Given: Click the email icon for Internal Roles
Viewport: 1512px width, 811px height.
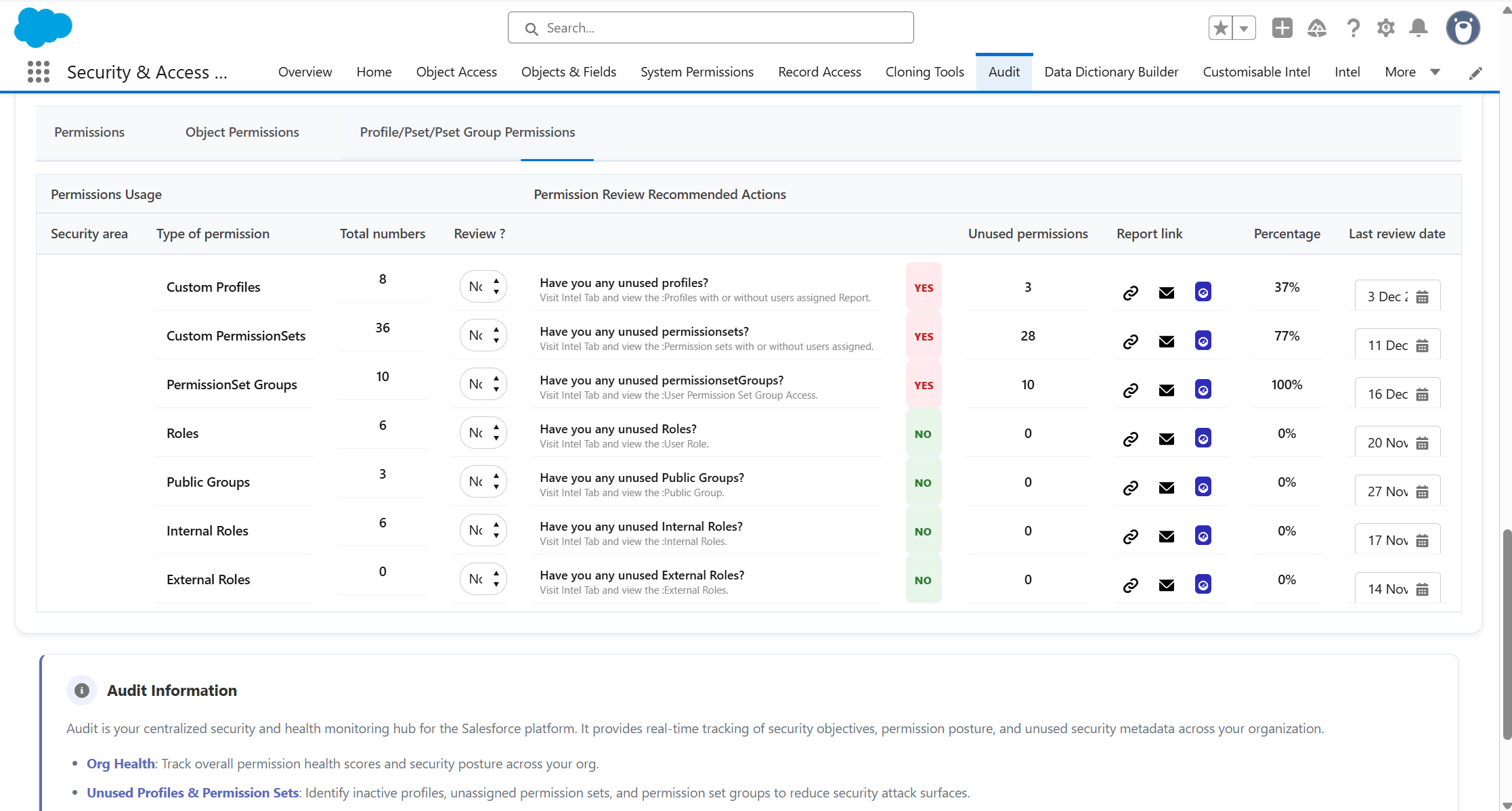Looking at the screenshot, I should point(1167,536).
